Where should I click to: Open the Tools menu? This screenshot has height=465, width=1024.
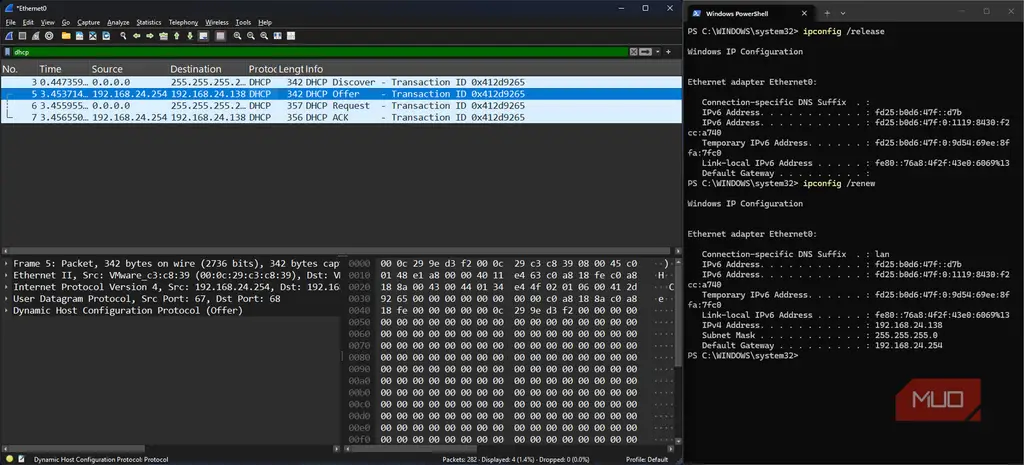point(243,22)
